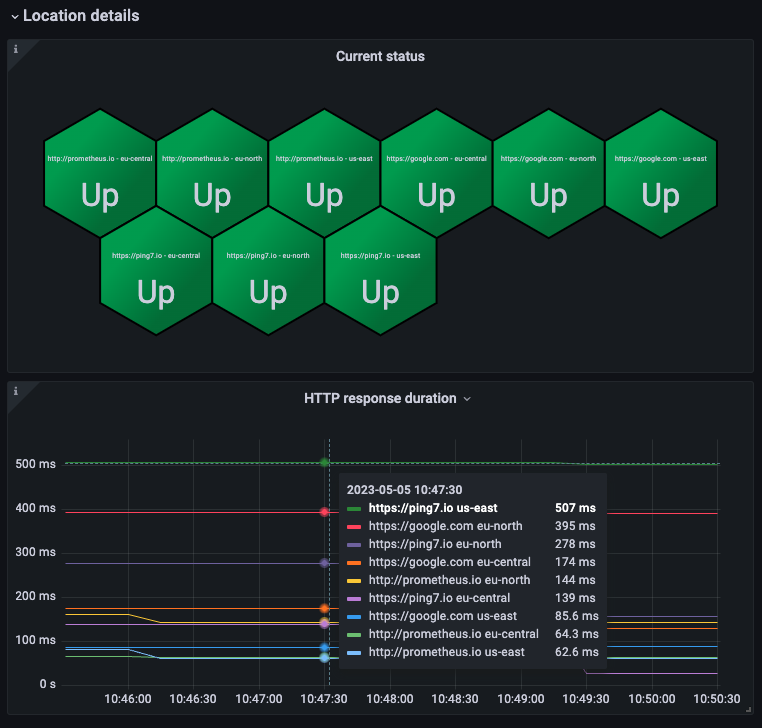Open the Current status panel title menu
762x728 pixels.
pos(380,56)
